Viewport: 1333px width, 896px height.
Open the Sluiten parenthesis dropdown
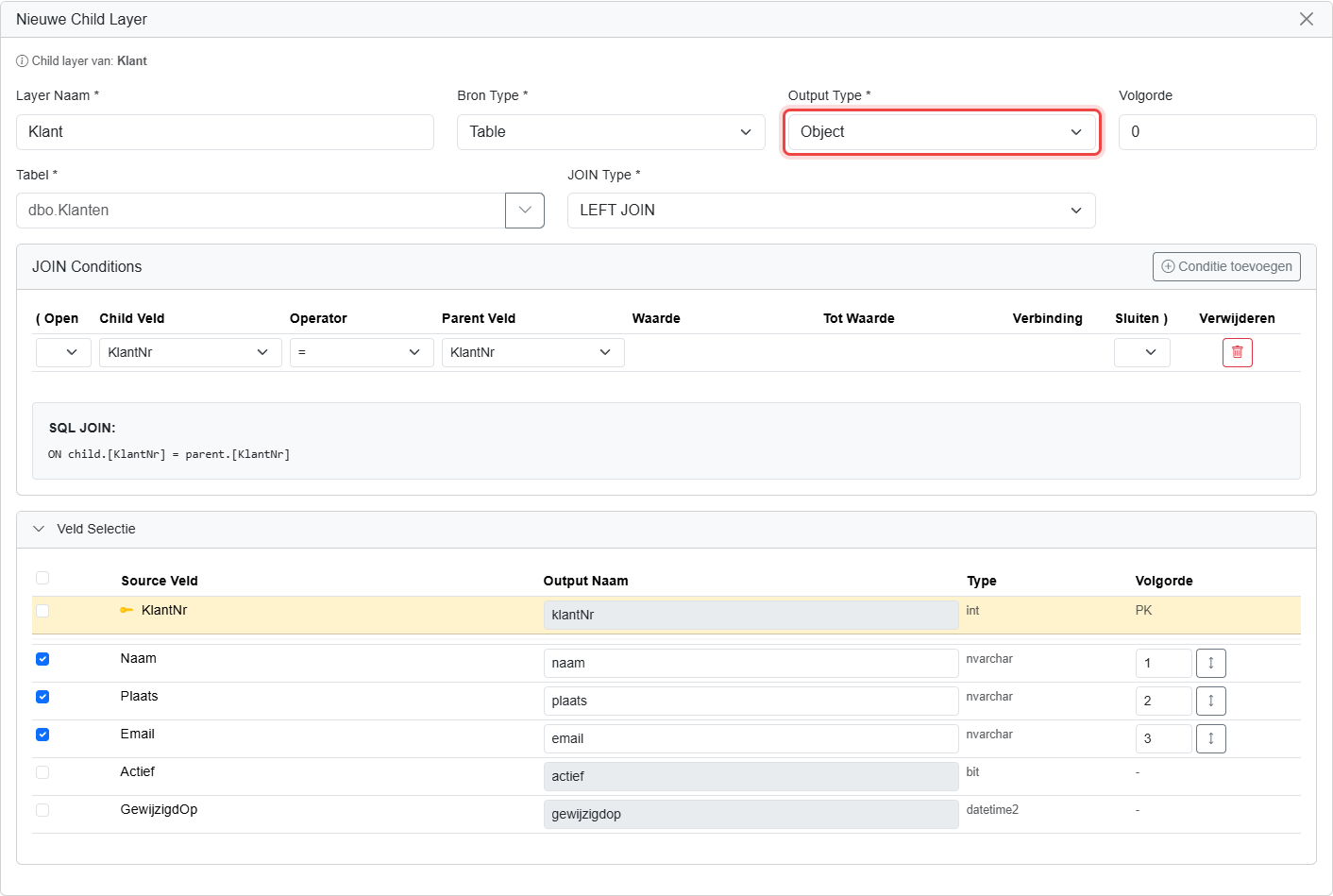pyautogui.click(x=1142, y=352)
